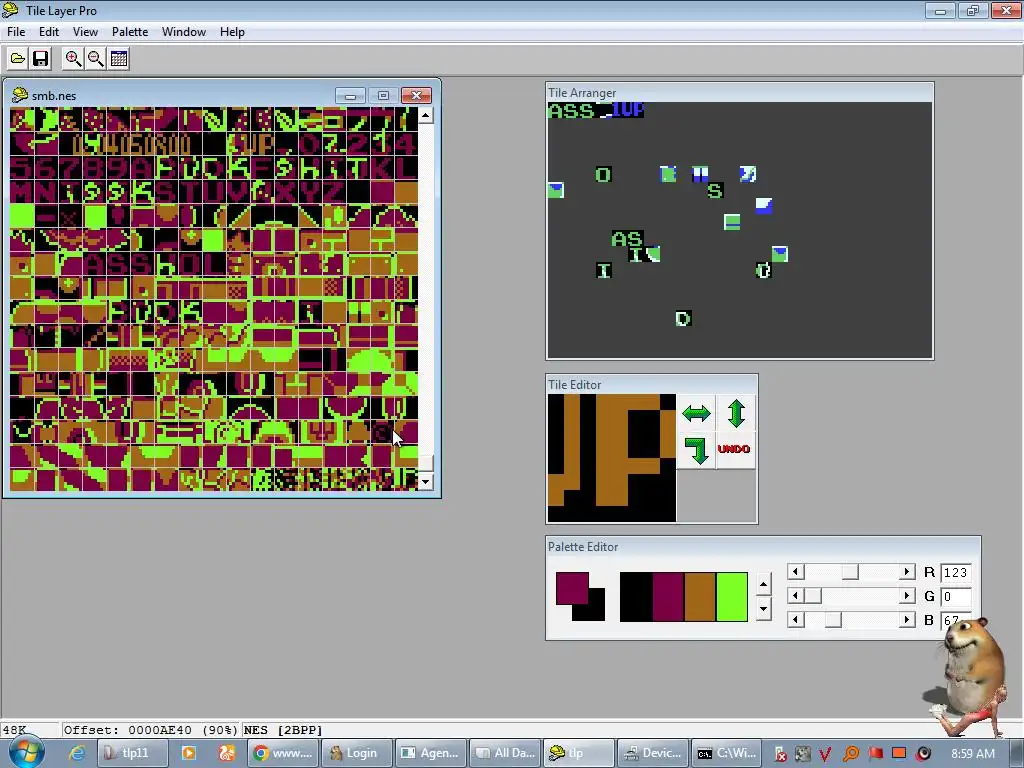1024x768 pixels.
Task: Click palette up arrow stepper
Action: pos(763,584)
